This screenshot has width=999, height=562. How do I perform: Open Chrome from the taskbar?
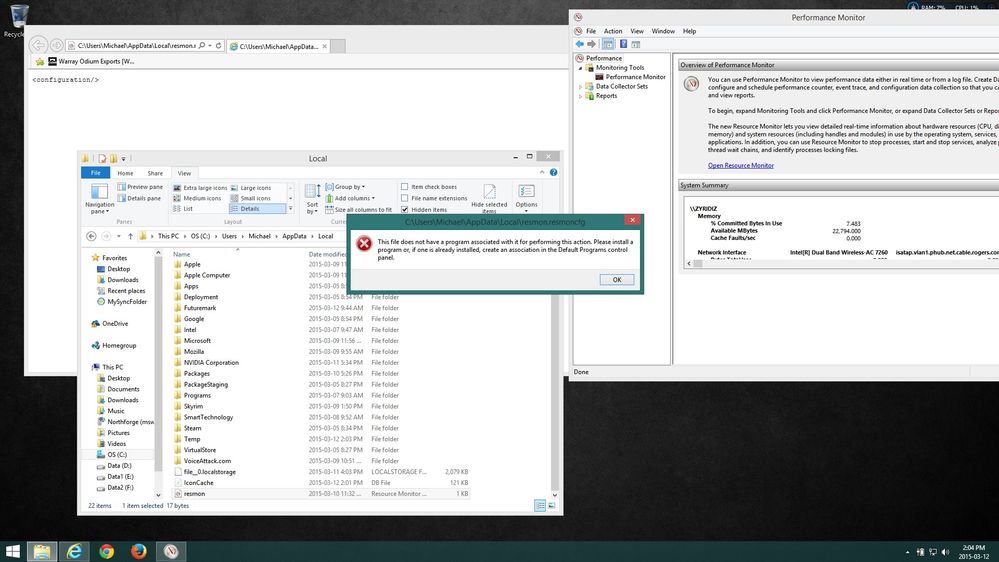[106, 551]
